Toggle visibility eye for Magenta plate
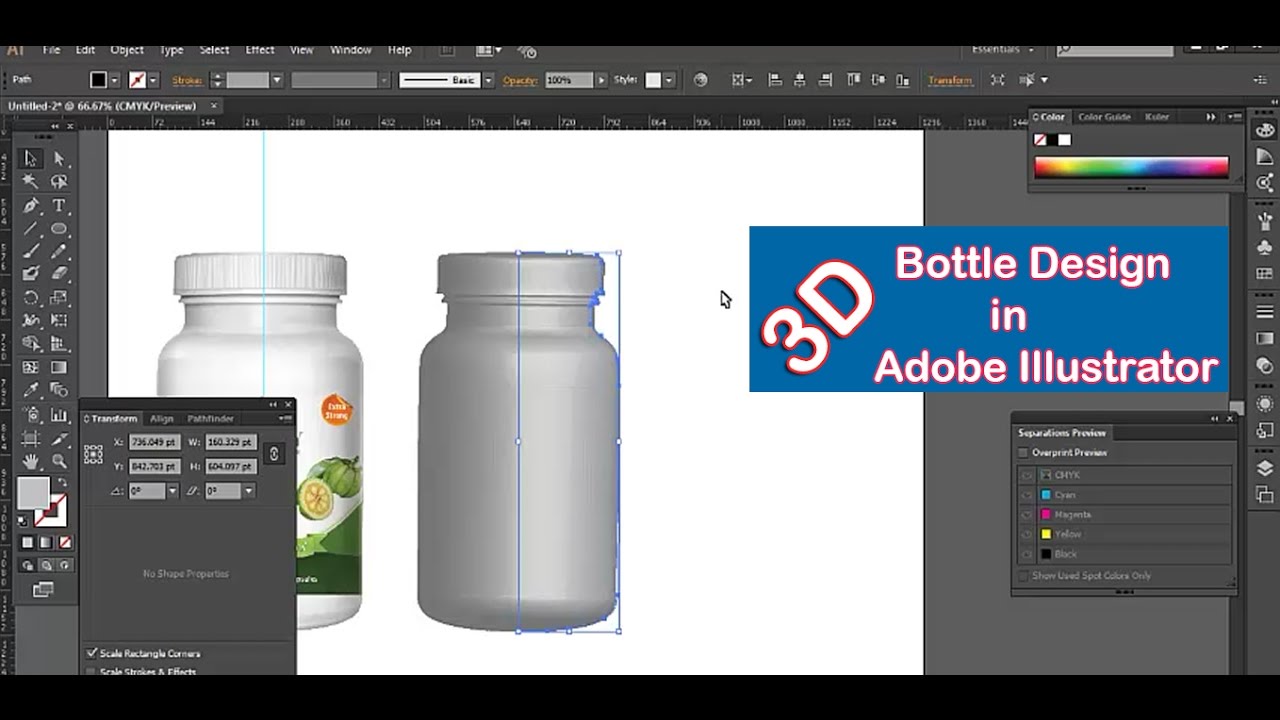 tap(1027, 514)
